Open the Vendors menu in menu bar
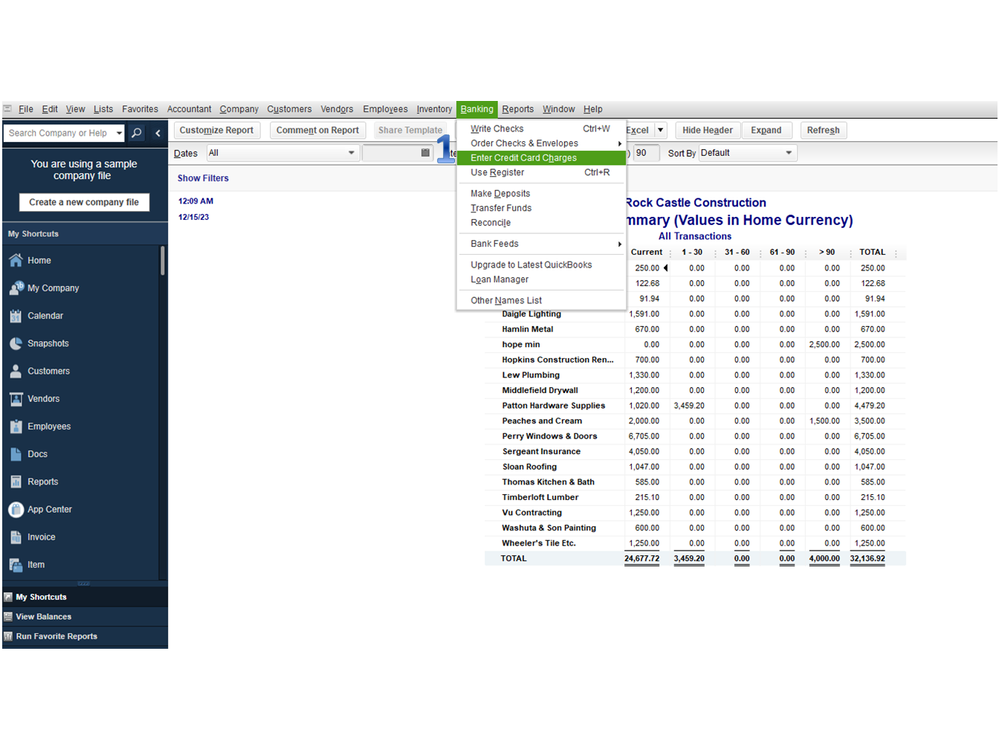The height and width of the screenshot is (749, 999). point(336,109)
